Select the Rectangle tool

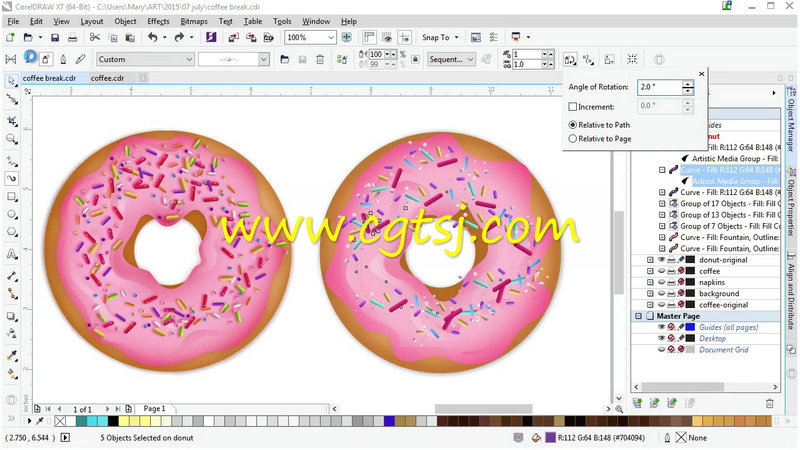pyautogui.click(x=11, y=196)
